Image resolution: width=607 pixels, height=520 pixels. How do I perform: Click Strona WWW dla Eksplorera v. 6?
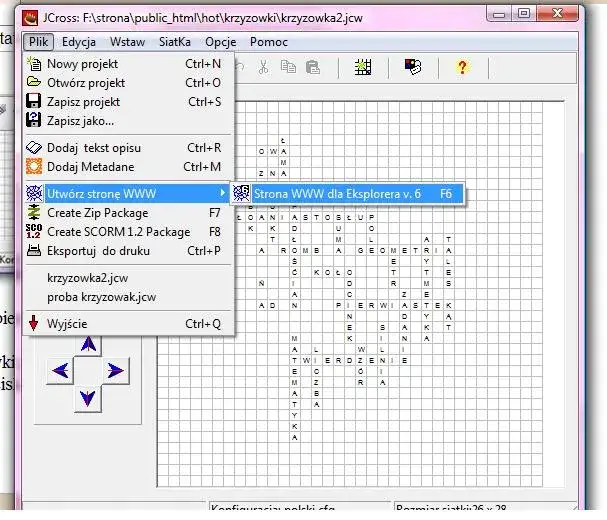pyautogui.click(x=347, y=194)
